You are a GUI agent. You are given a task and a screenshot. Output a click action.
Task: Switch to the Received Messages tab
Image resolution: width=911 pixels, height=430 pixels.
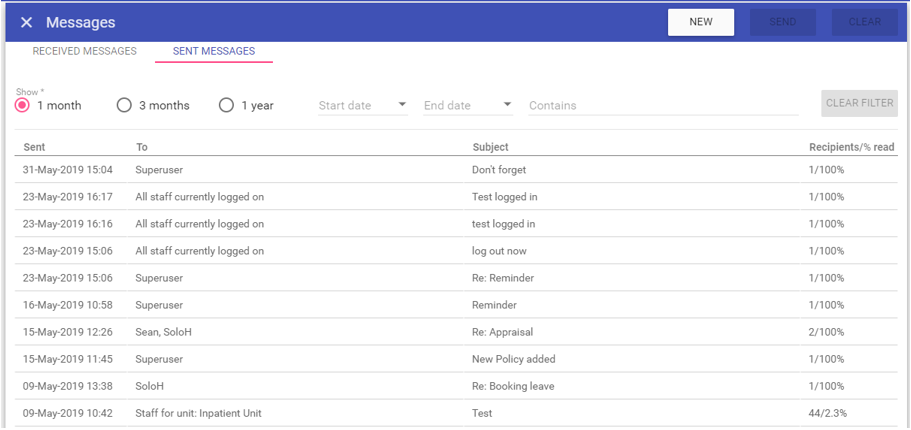84,51
